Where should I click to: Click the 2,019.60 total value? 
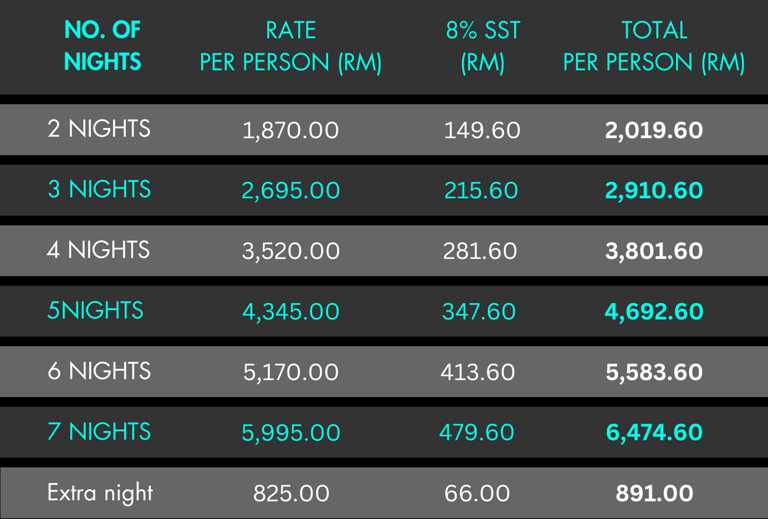pyautogui.click(x=654, y=130)
